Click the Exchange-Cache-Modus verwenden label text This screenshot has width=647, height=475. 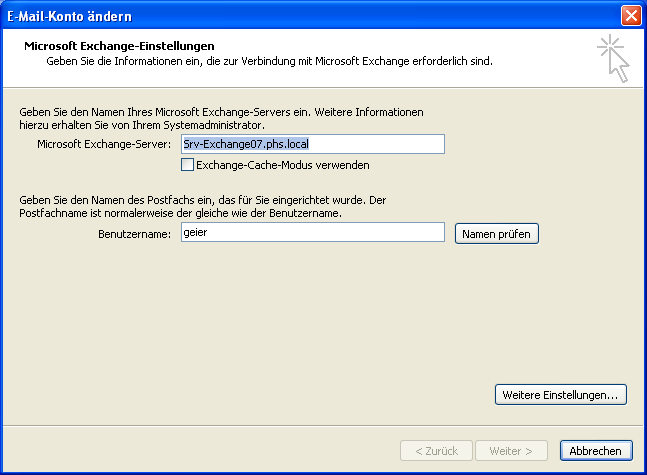283,164
